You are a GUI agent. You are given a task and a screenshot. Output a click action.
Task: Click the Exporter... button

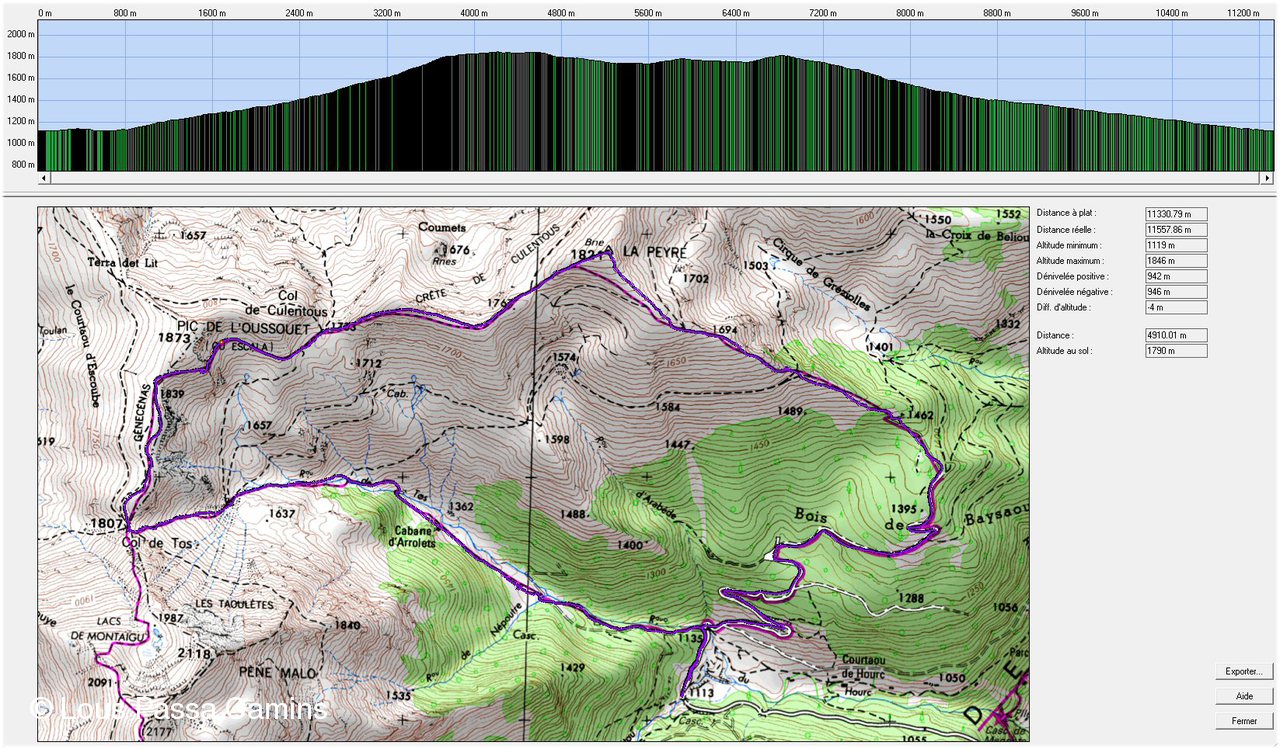1244,671
